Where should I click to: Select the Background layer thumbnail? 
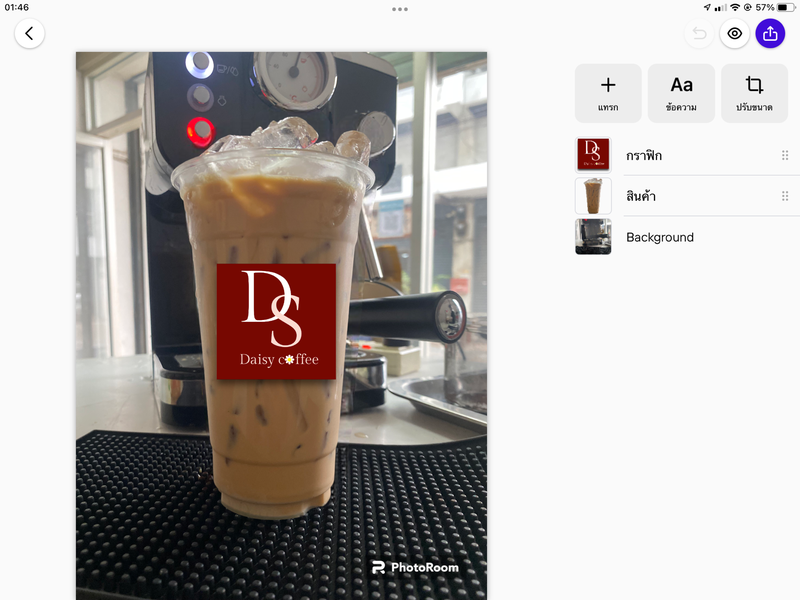[593, 237]
